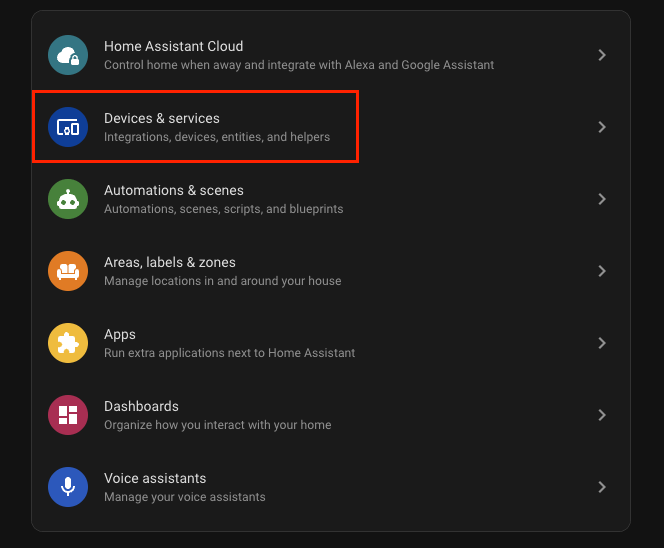Click 'Organize how you interact with your home'
664x548 pixels.
pyautogui.click(x=218, y=425)
